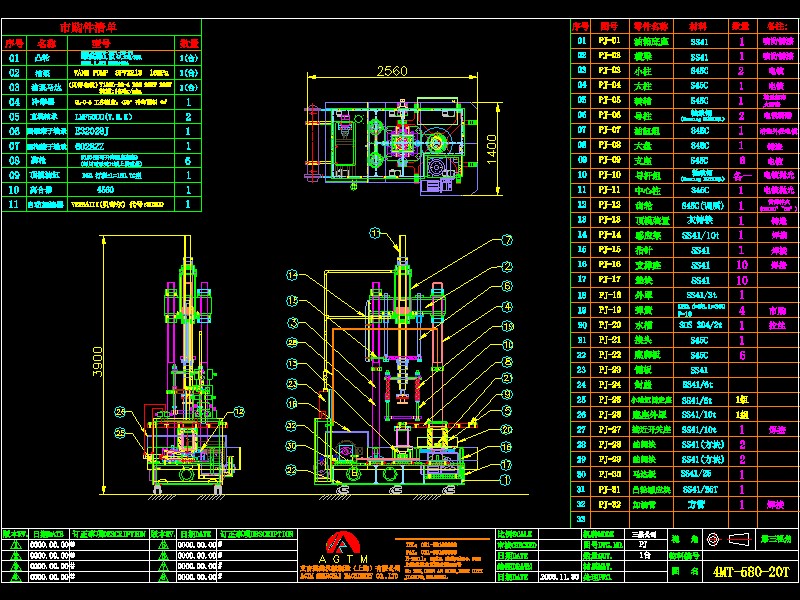Select part number PJ-21 cell
The width and height of the screenshot is (800, 600).
609,339
